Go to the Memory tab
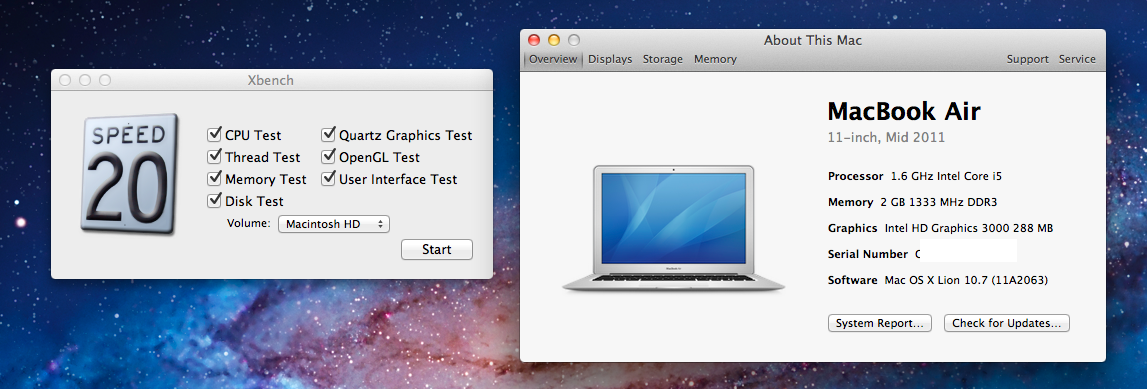The width and height of the screenshot is (1147, 389). pos(715,59)
